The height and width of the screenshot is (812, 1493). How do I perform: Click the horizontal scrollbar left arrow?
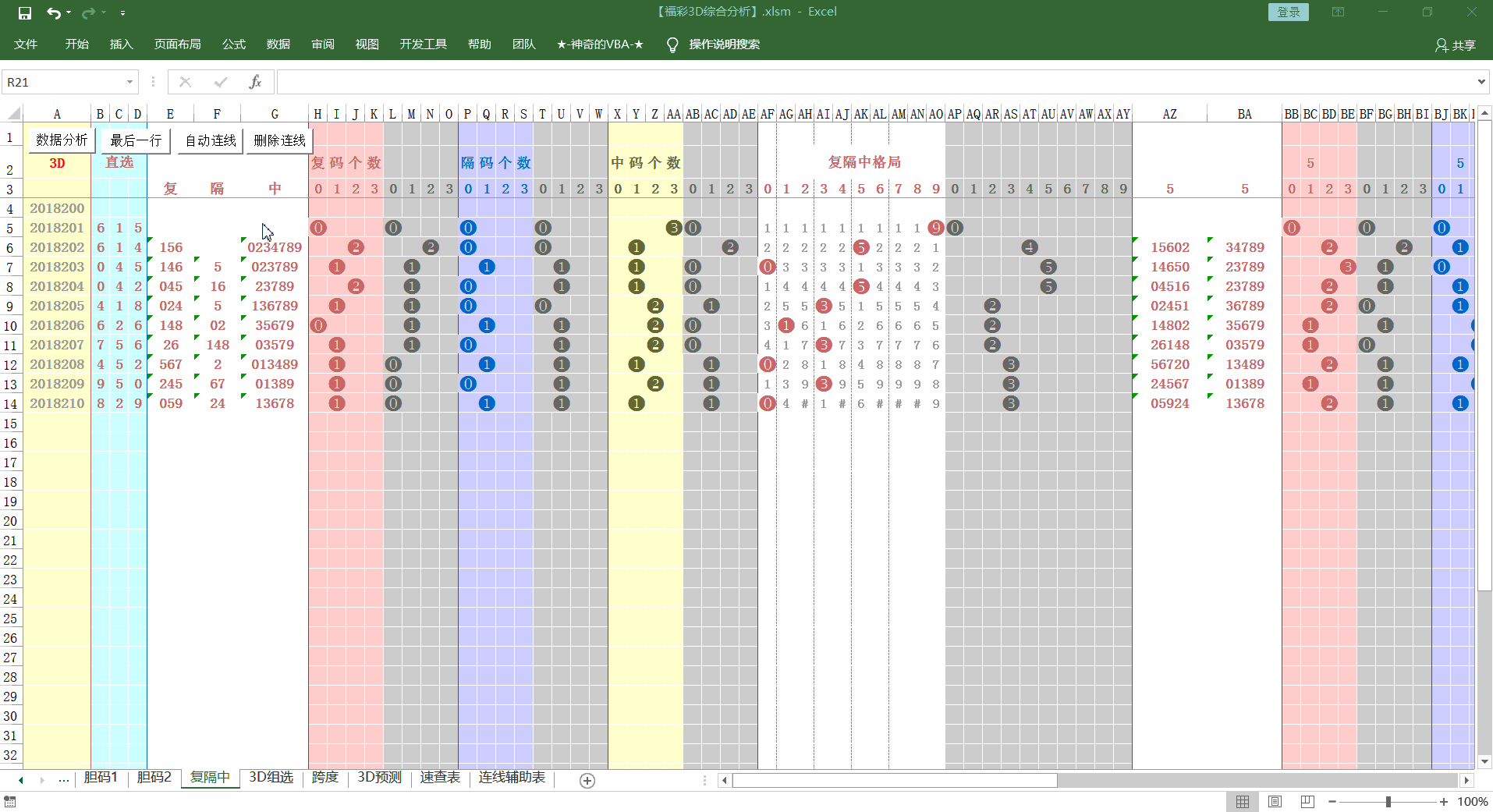pos(725,780)
